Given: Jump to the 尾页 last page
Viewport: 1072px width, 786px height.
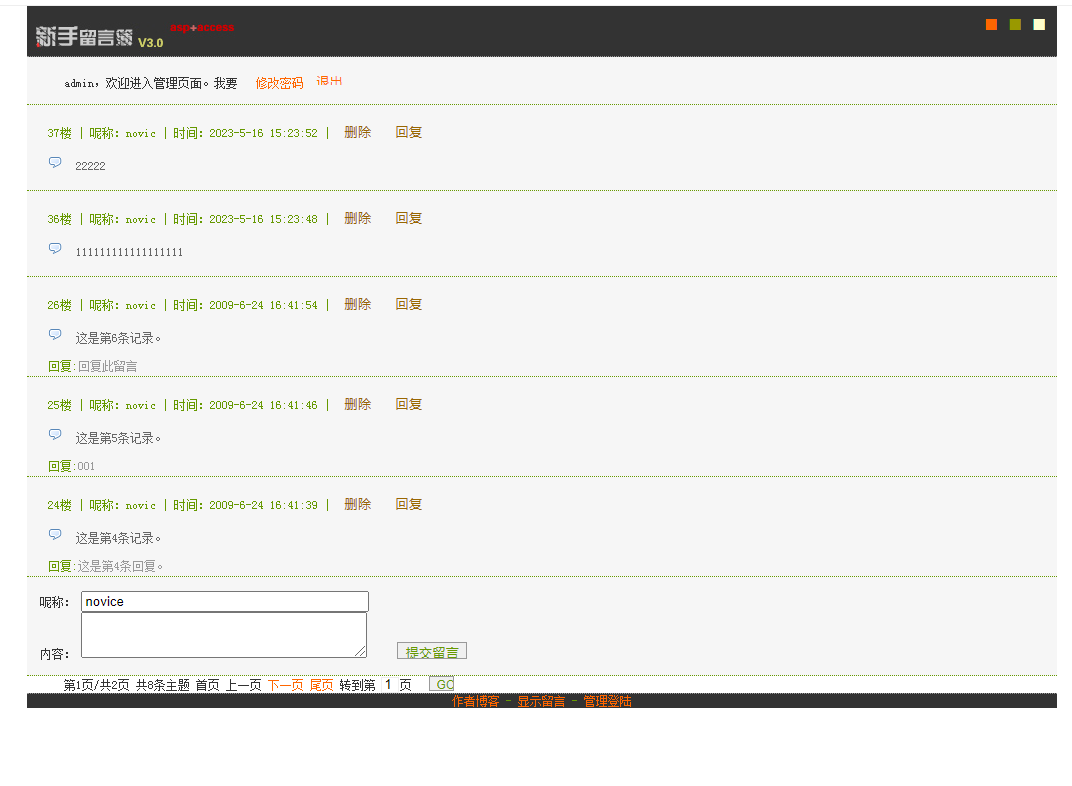Looking at the screenshot, I should (321, 685).
